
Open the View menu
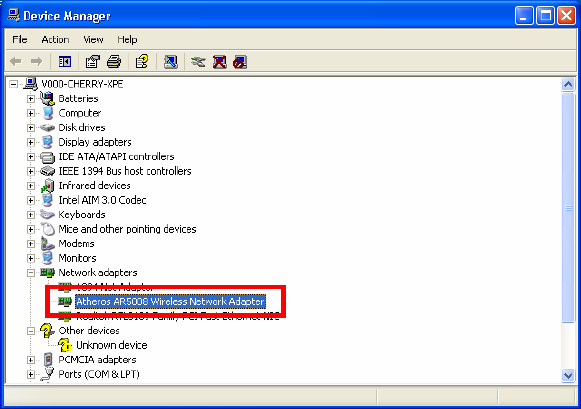(x=93, y=39)
